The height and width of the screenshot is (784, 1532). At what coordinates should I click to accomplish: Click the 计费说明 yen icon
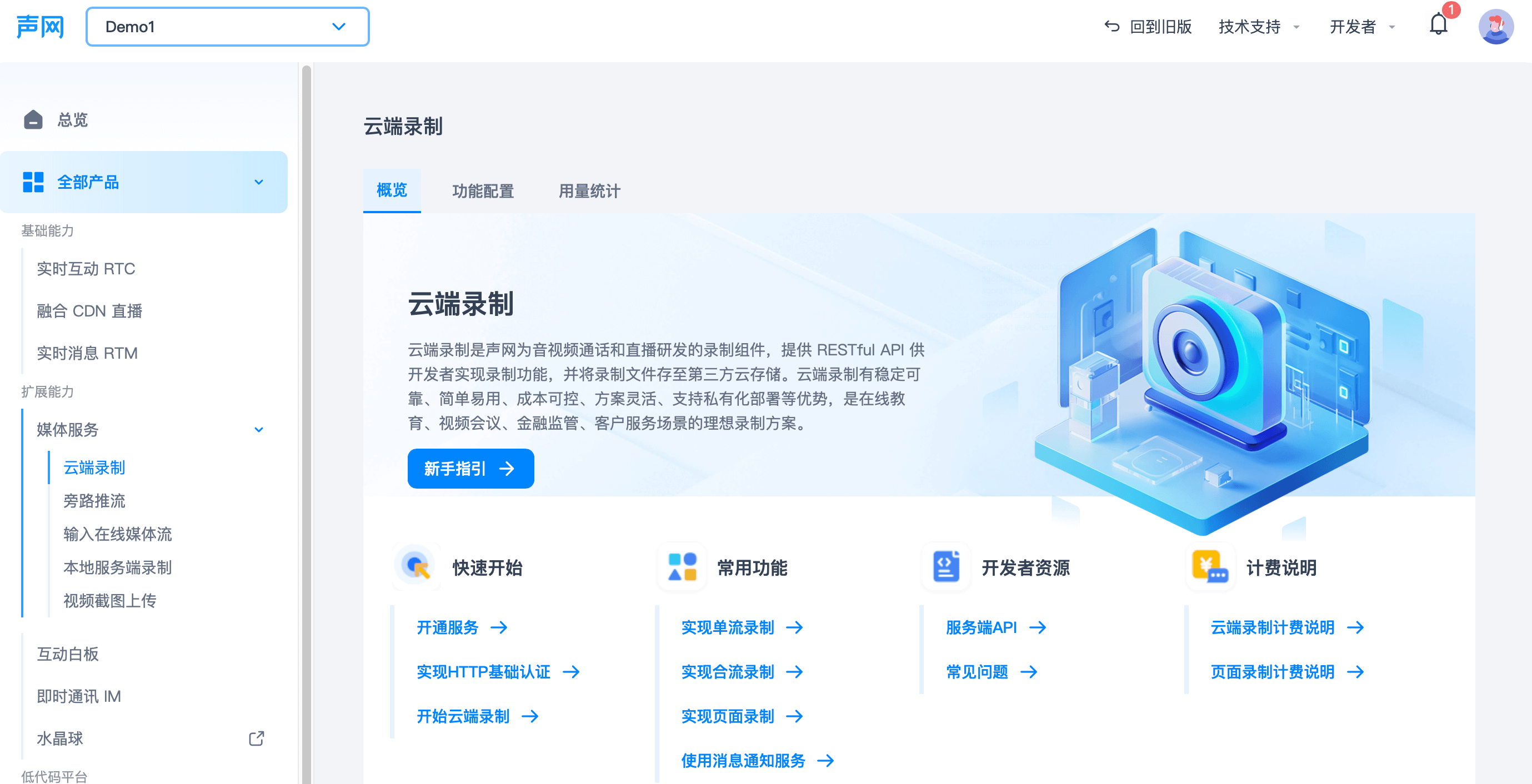coord(1210,566)
